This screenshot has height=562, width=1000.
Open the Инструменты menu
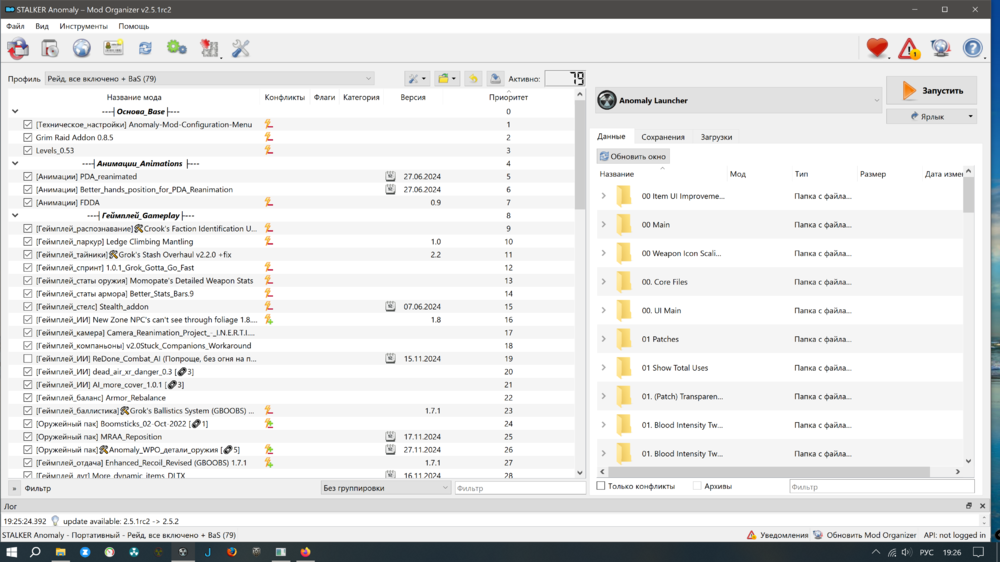[x=83, y=26]
